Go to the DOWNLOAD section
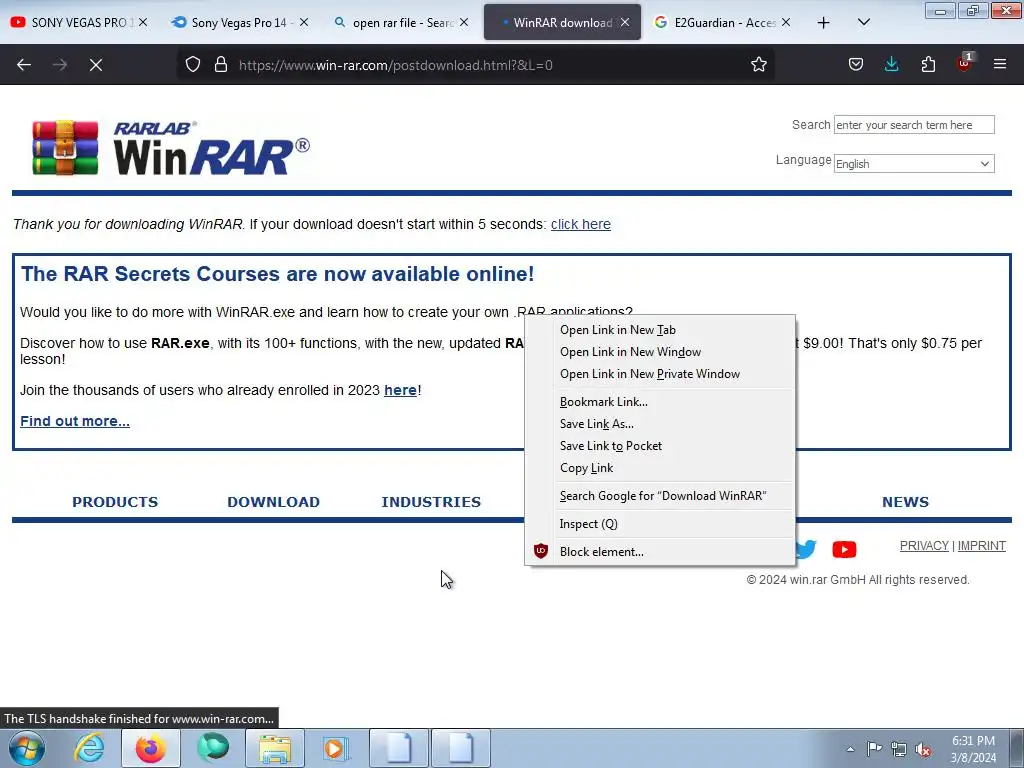 click(274, 502)
